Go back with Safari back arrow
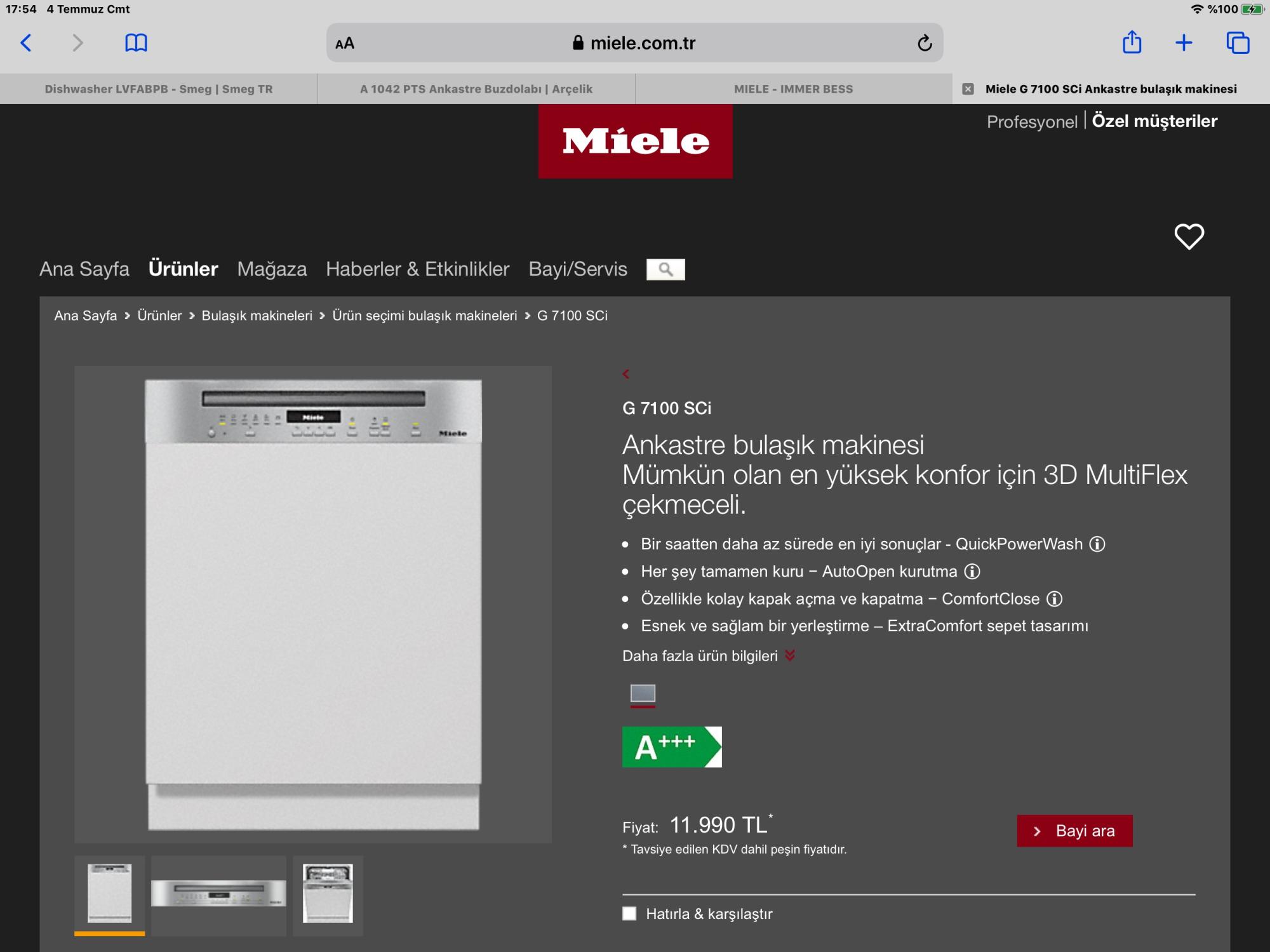The height and width of the screenshot is (952, 1270). pos(26,43)
